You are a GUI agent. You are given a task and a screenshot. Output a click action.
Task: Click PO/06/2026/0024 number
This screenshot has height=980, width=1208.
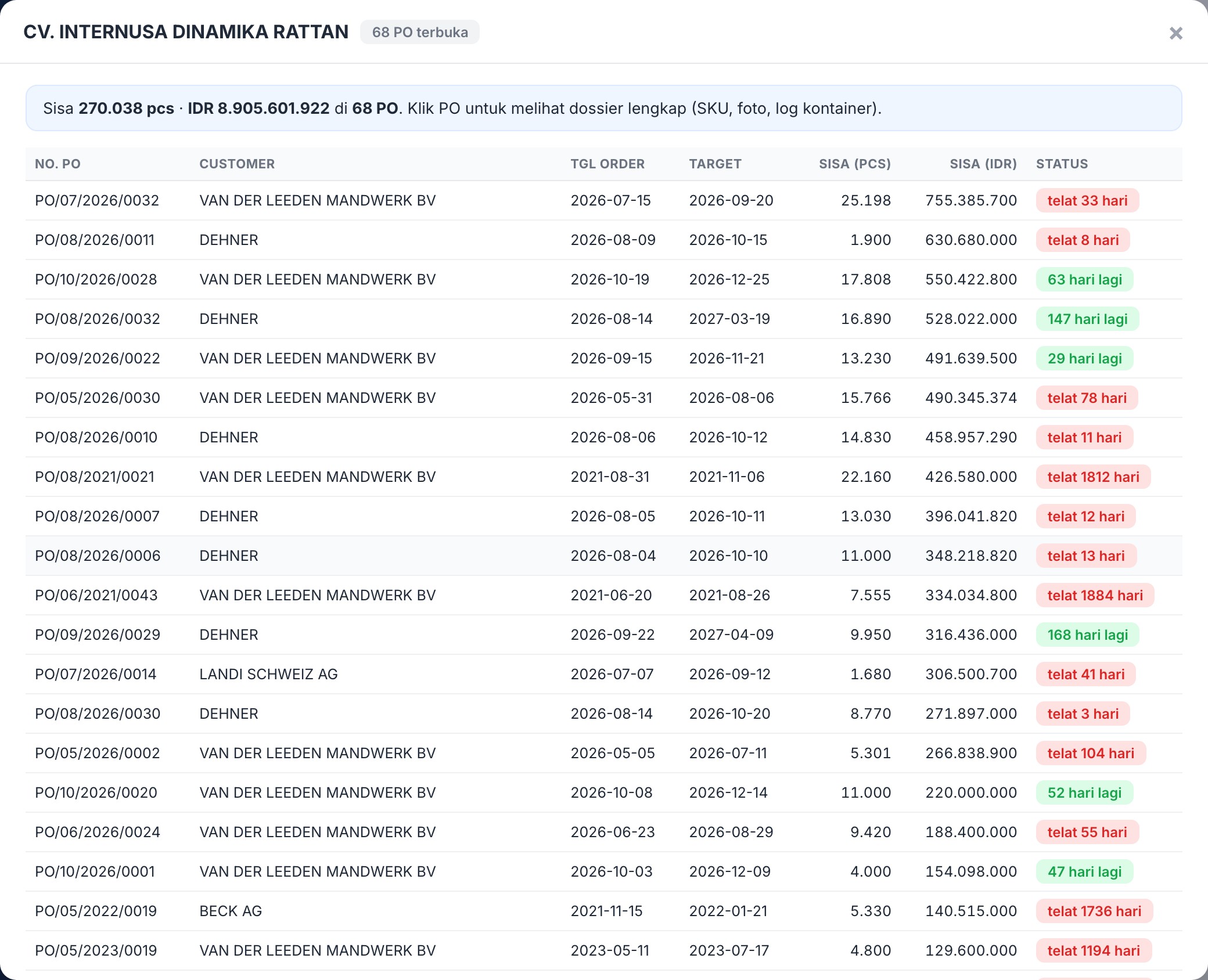pos(97,832)
